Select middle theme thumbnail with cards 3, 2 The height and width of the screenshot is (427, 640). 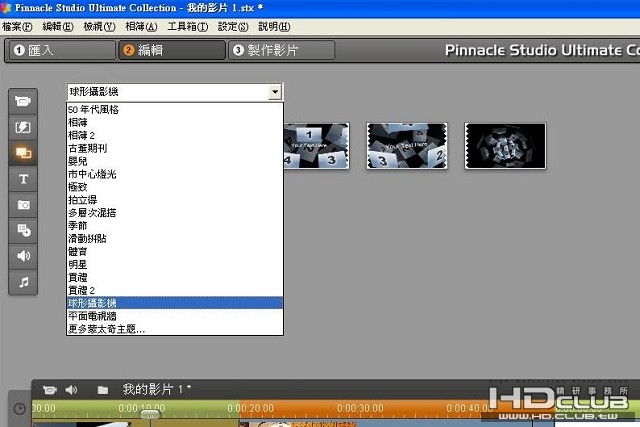point(407,146)
